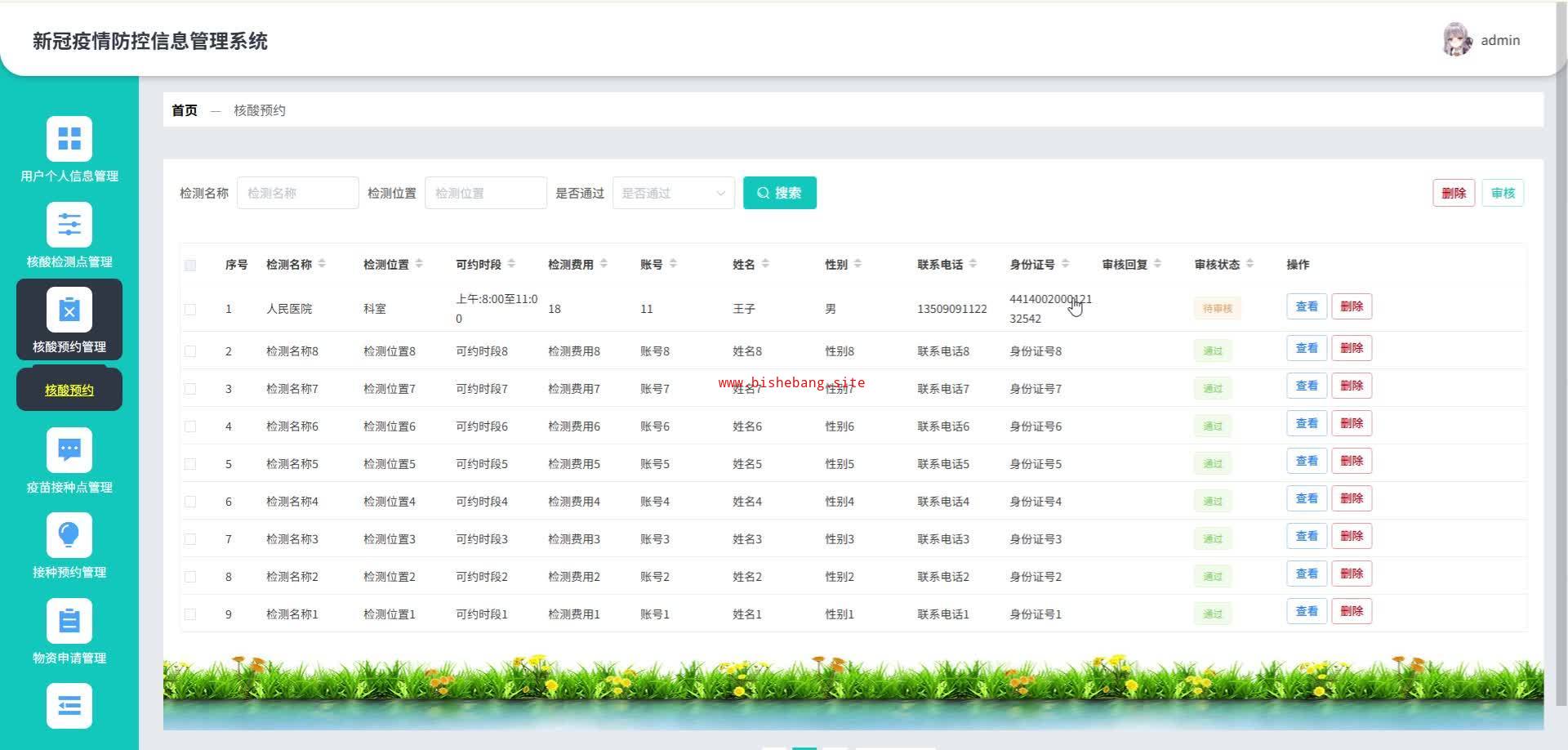1568x750 pixels.
Task: Open the 用户个人信息管理 grid icon
Action: click(69, 139)
